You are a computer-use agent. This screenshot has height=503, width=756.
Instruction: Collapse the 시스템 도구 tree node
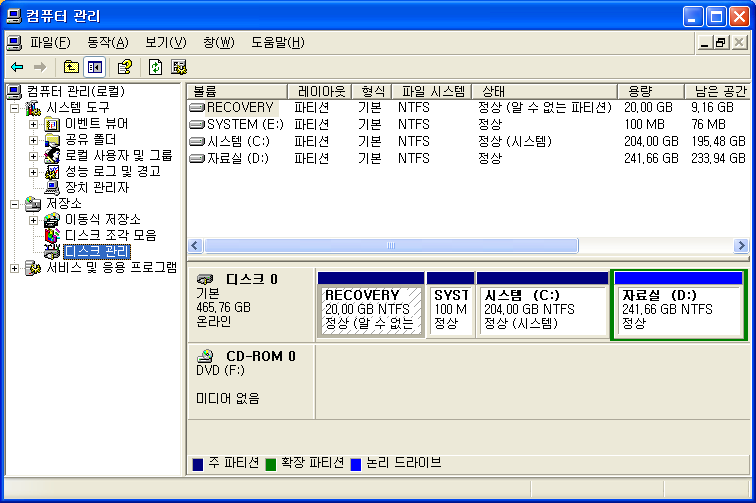[14, 108]
